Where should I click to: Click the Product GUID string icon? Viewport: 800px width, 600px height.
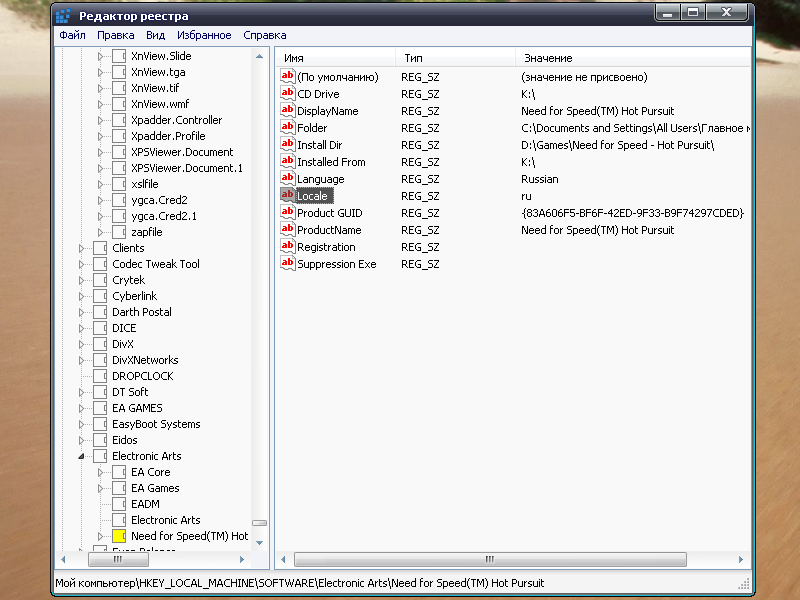click(287, 212)
